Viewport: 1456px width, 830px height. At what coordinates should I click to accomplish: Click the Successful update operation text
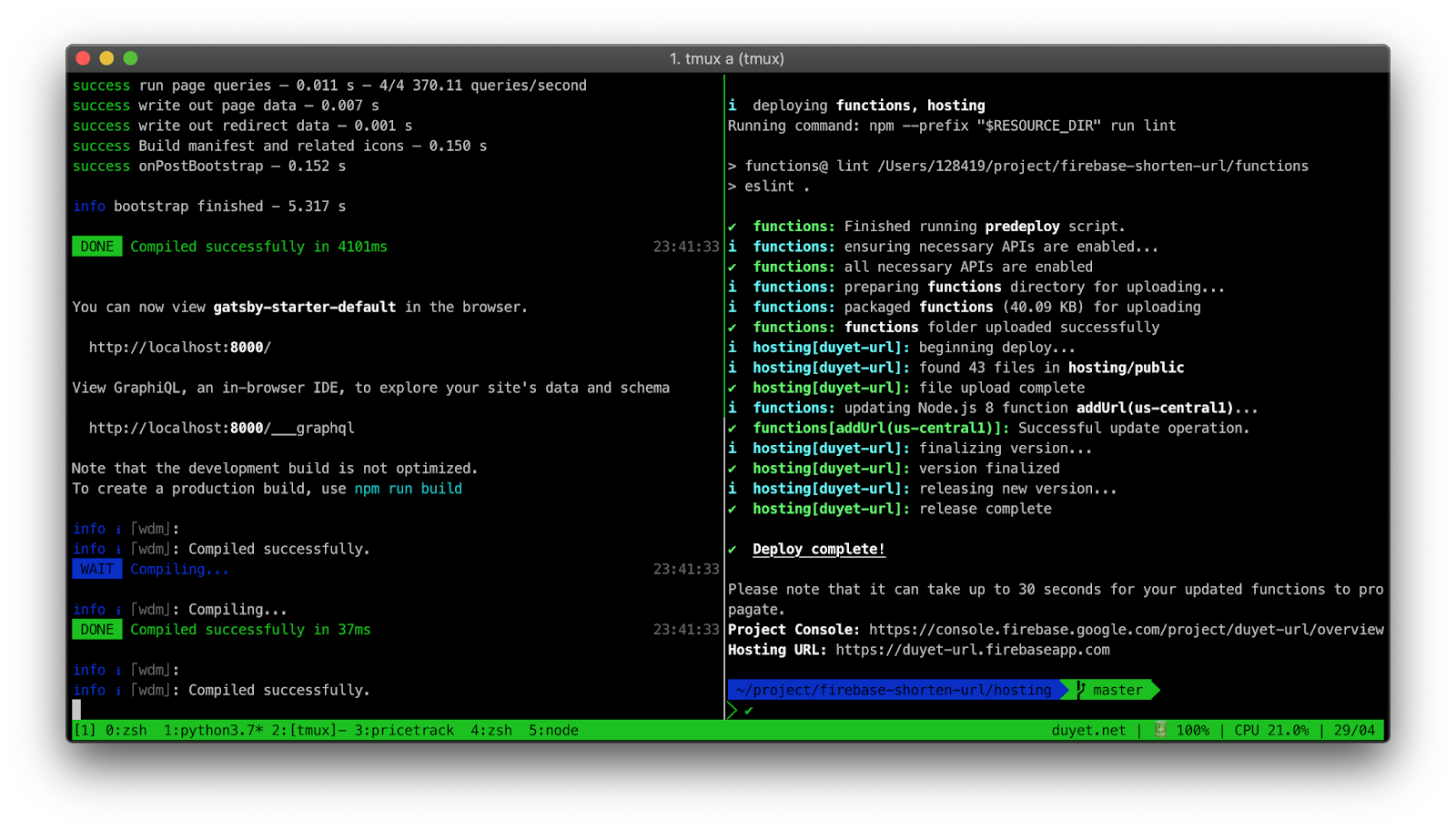[1134, 428]
